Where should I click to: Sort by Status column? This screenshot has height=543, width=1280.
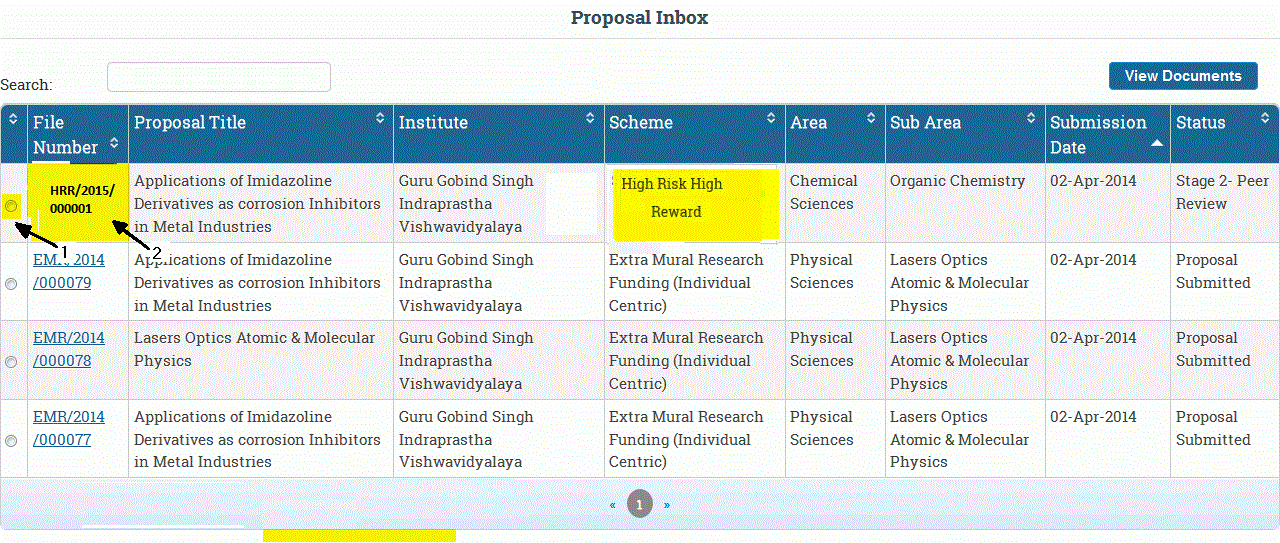[x=1265, y=118]
